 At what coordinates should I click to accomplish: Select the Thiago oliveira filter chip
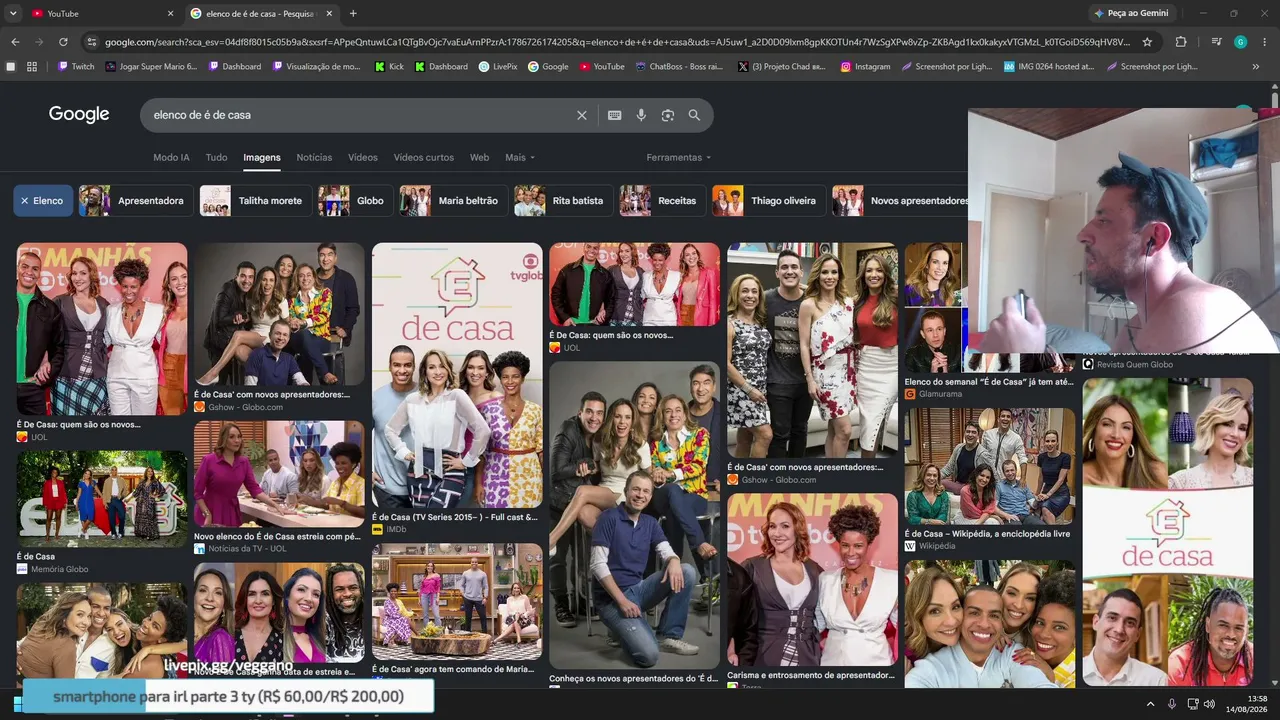coord(768,201)
